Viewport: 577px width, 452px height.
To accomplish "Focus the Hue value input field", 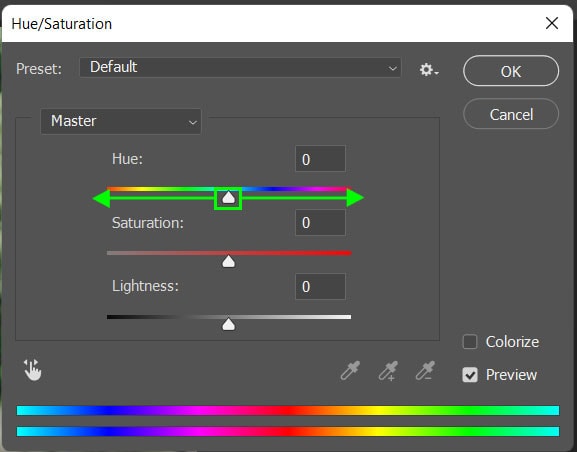I will tap(320, 159).
